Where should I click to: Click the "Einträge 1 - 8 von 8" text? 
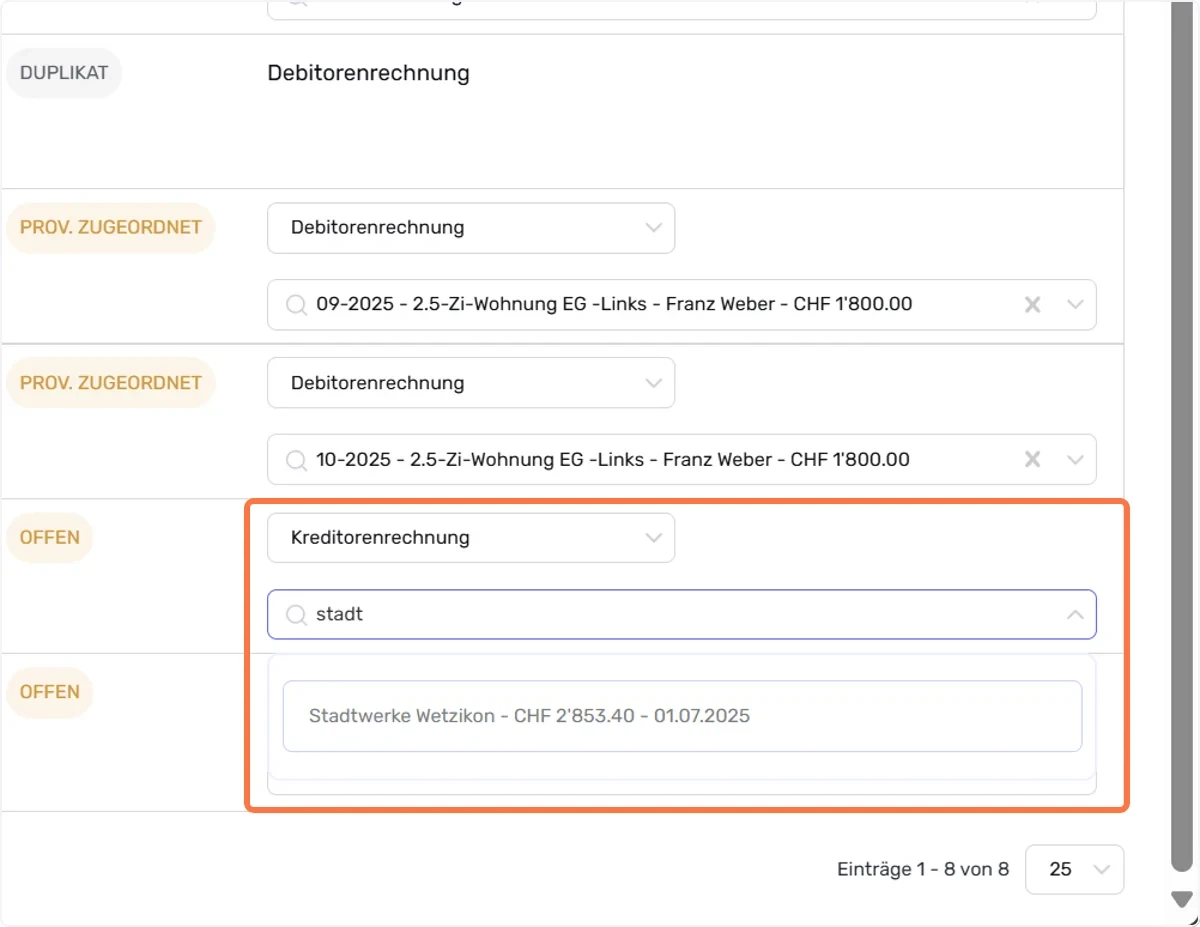click(923, 870)
